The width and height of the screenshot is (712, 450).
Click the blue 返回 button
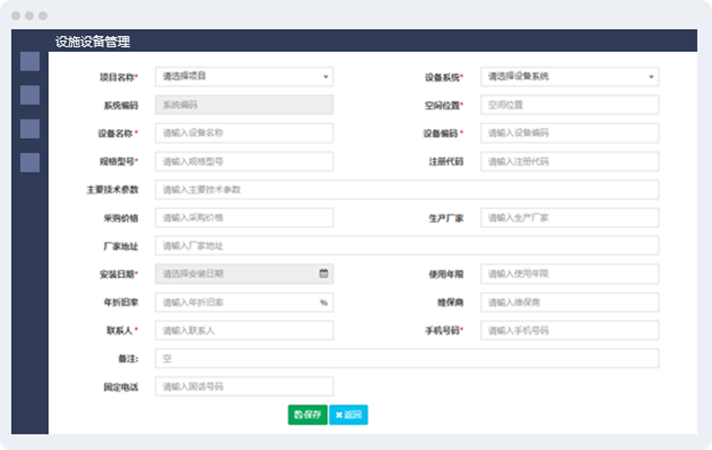point(348,415)
